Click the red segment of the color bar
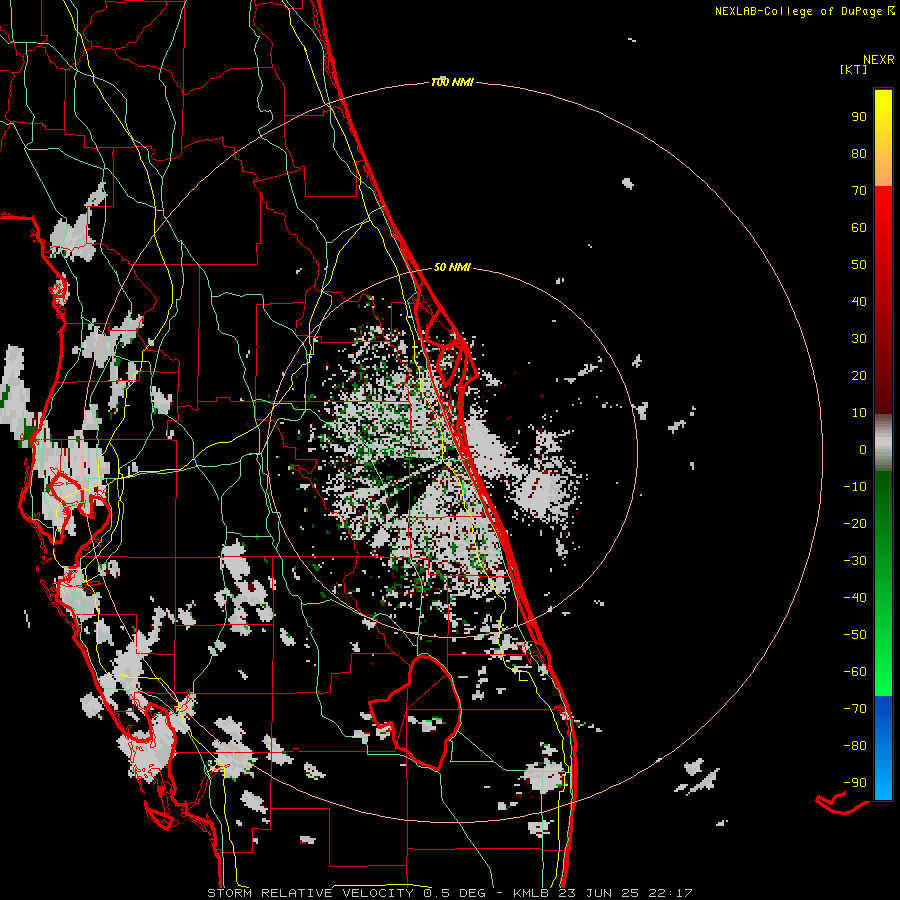The width and height of the screenshot is (900, 900). pos(883,300)
